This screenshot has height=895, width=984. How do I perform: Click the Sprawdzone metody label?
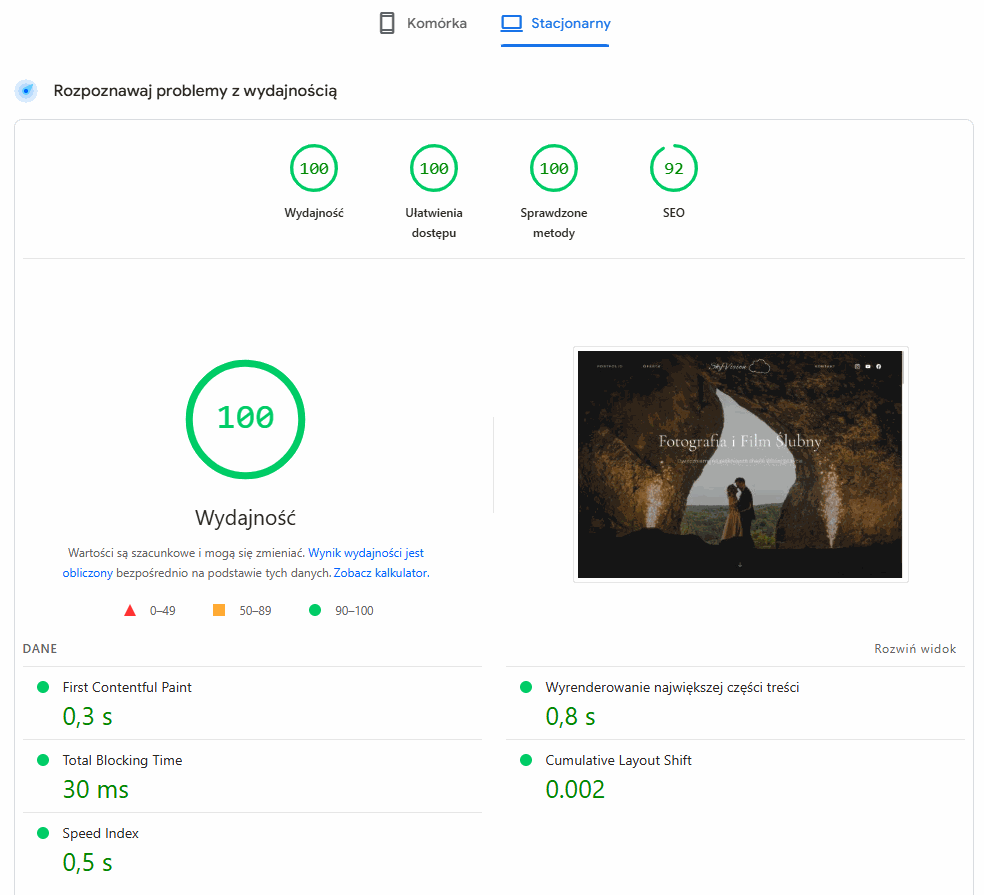click(554, 223)
